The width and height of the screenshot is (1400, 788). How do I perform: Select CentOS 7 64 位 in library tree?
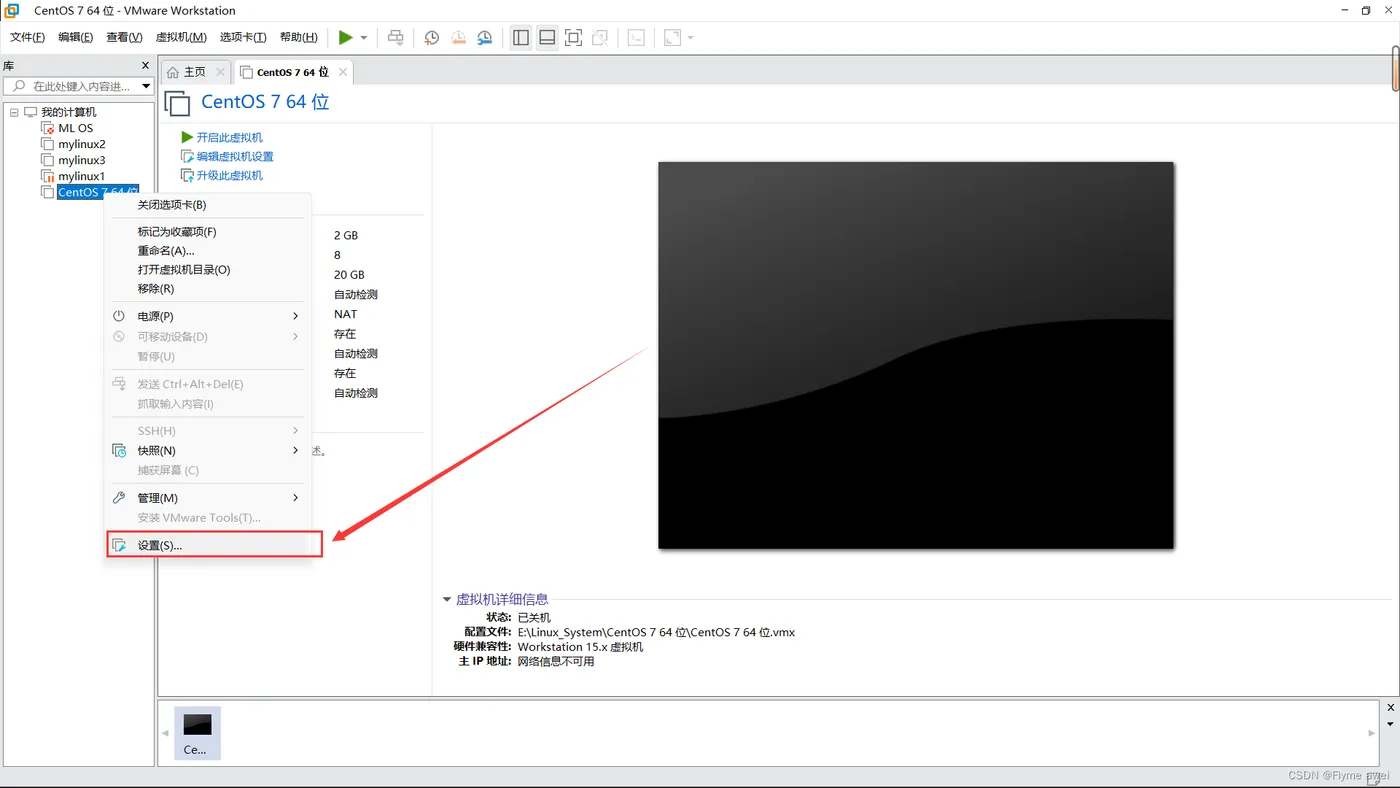(x=97, y=192)
